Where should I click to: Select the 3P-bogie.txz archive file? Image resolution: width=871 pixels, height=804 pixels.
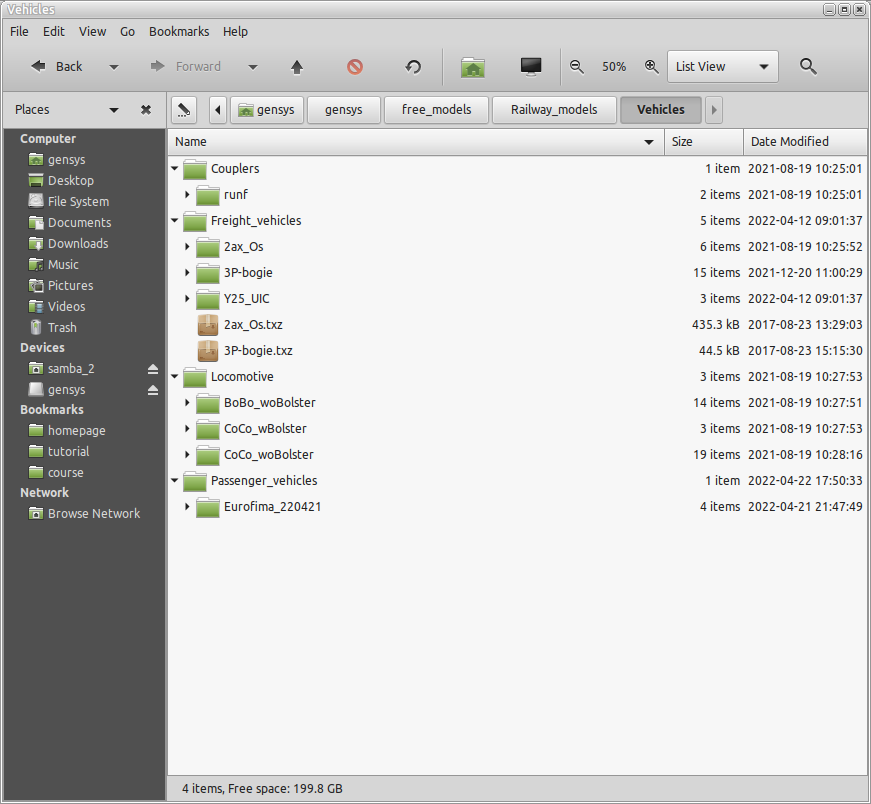coord(258,351)
